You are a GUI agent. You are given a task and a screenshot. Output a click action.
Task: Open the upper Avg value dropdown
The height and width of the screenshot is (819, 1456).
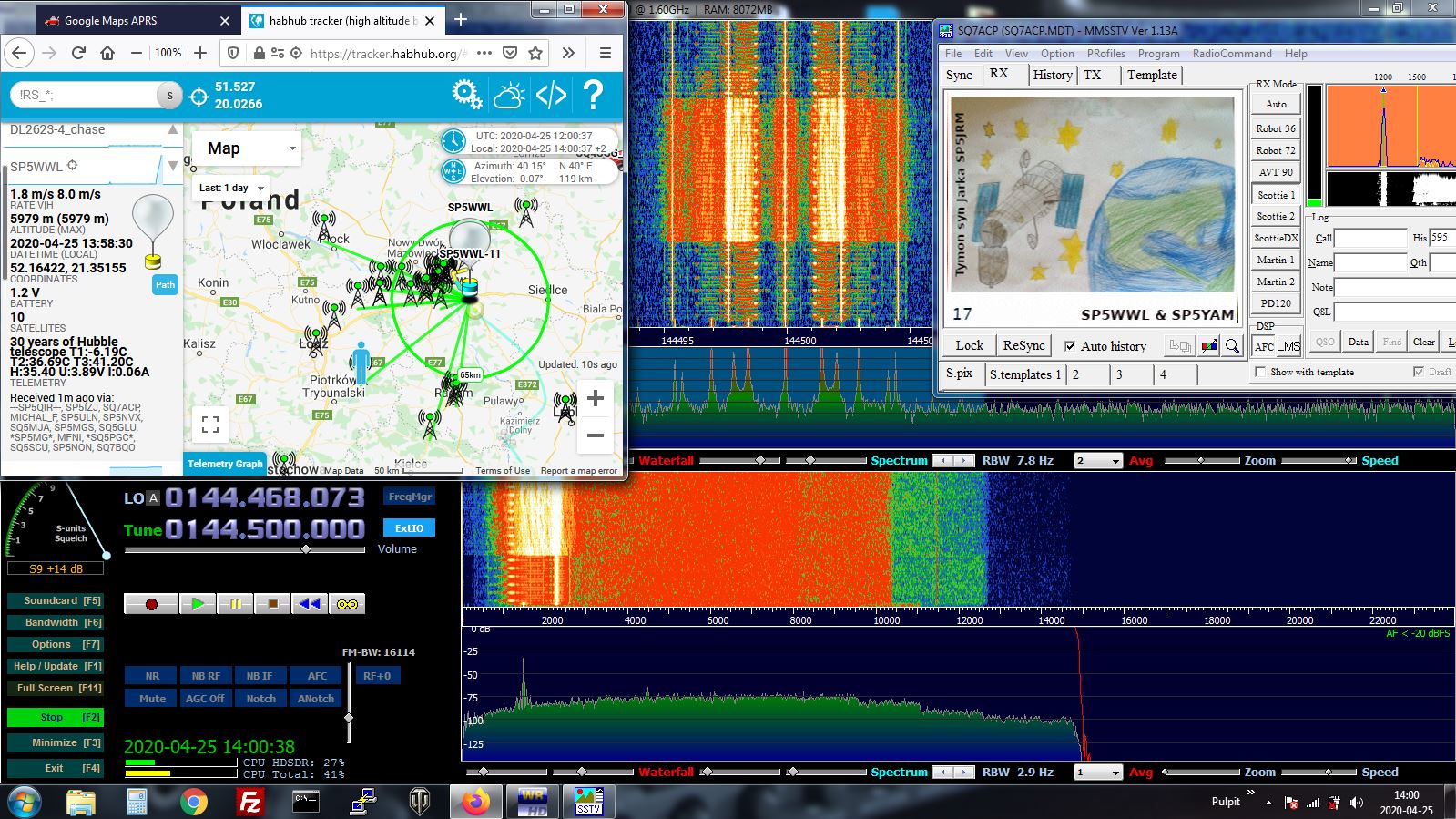pos(1098,461)
